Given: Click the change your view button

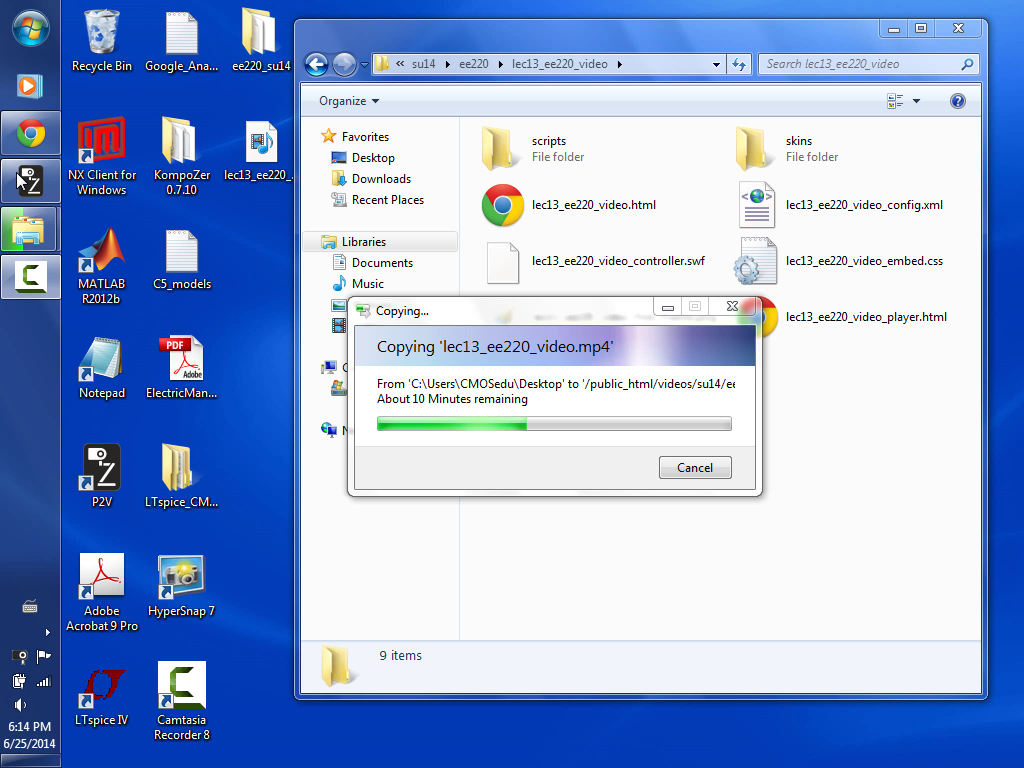Looking at the screenshot, I should point(895,101).
